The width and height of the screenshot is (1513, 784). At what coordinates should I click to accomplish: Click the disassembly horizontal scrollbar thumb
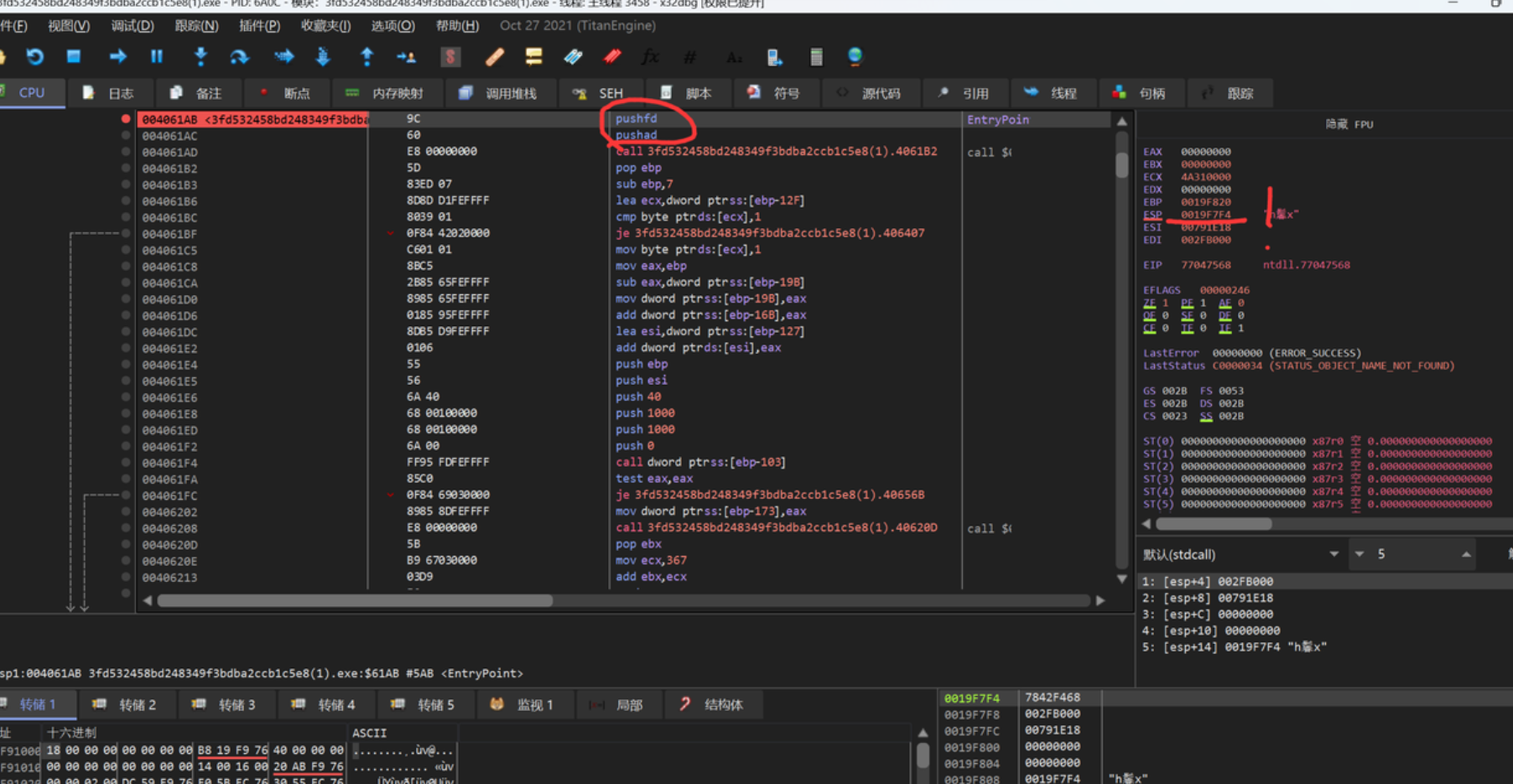[x=356, y=600]
